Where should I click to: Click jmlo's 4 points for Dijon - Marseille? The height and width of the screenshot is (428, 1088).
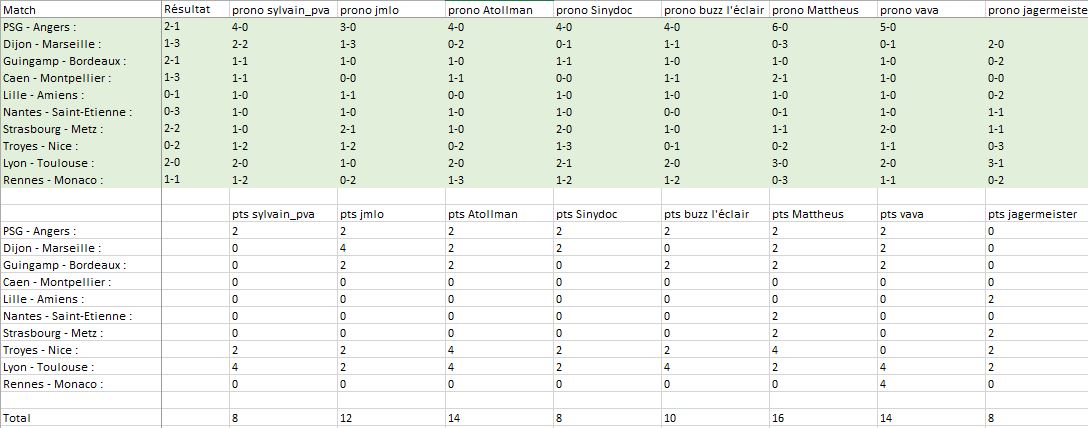click(x=391, y=248)
